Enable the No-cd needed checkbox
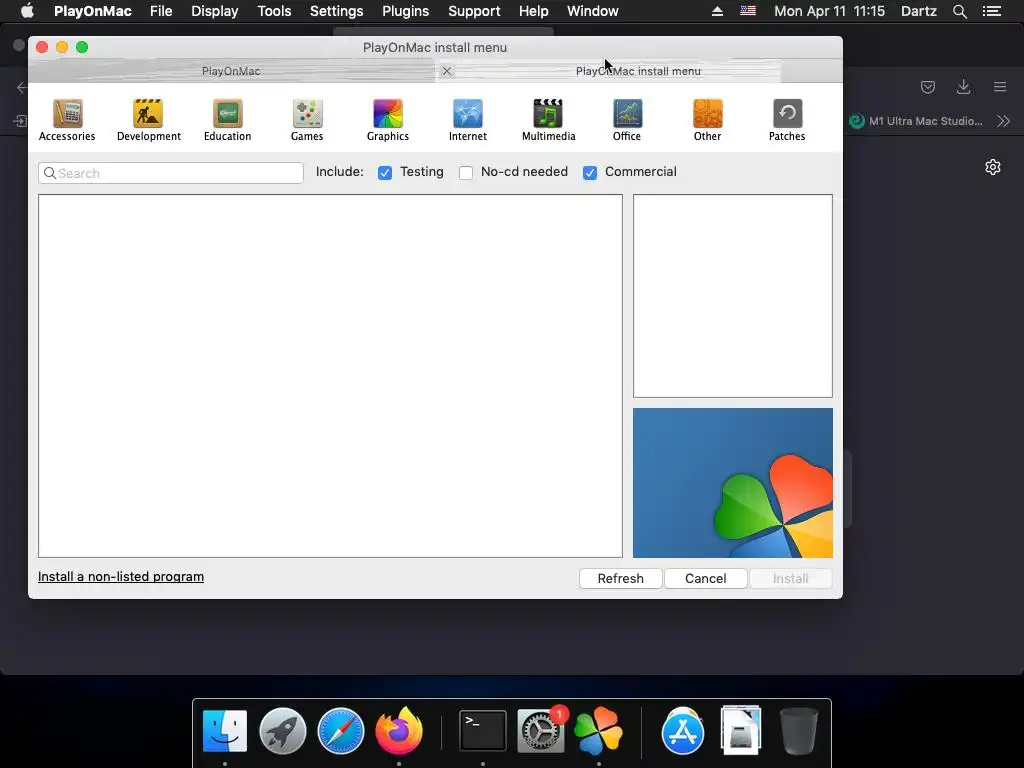 coord(466,172)
